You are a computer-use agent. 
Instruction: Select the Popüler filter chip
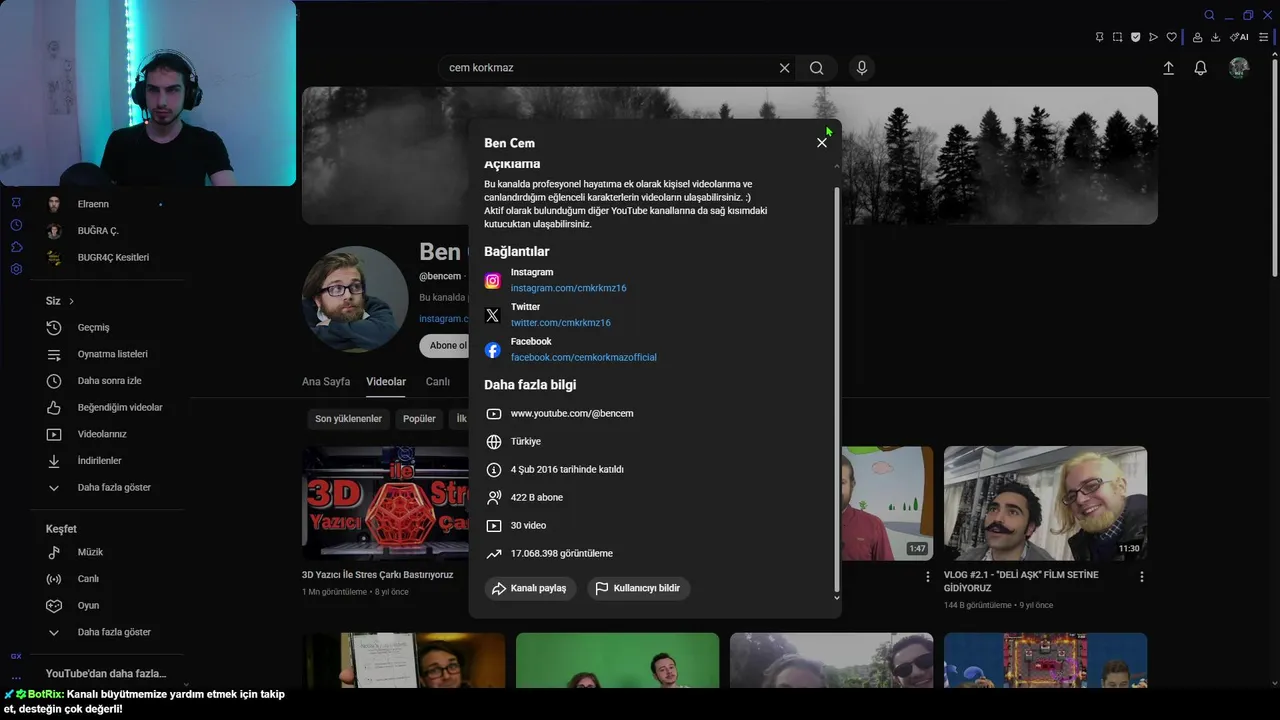point(419,419)
